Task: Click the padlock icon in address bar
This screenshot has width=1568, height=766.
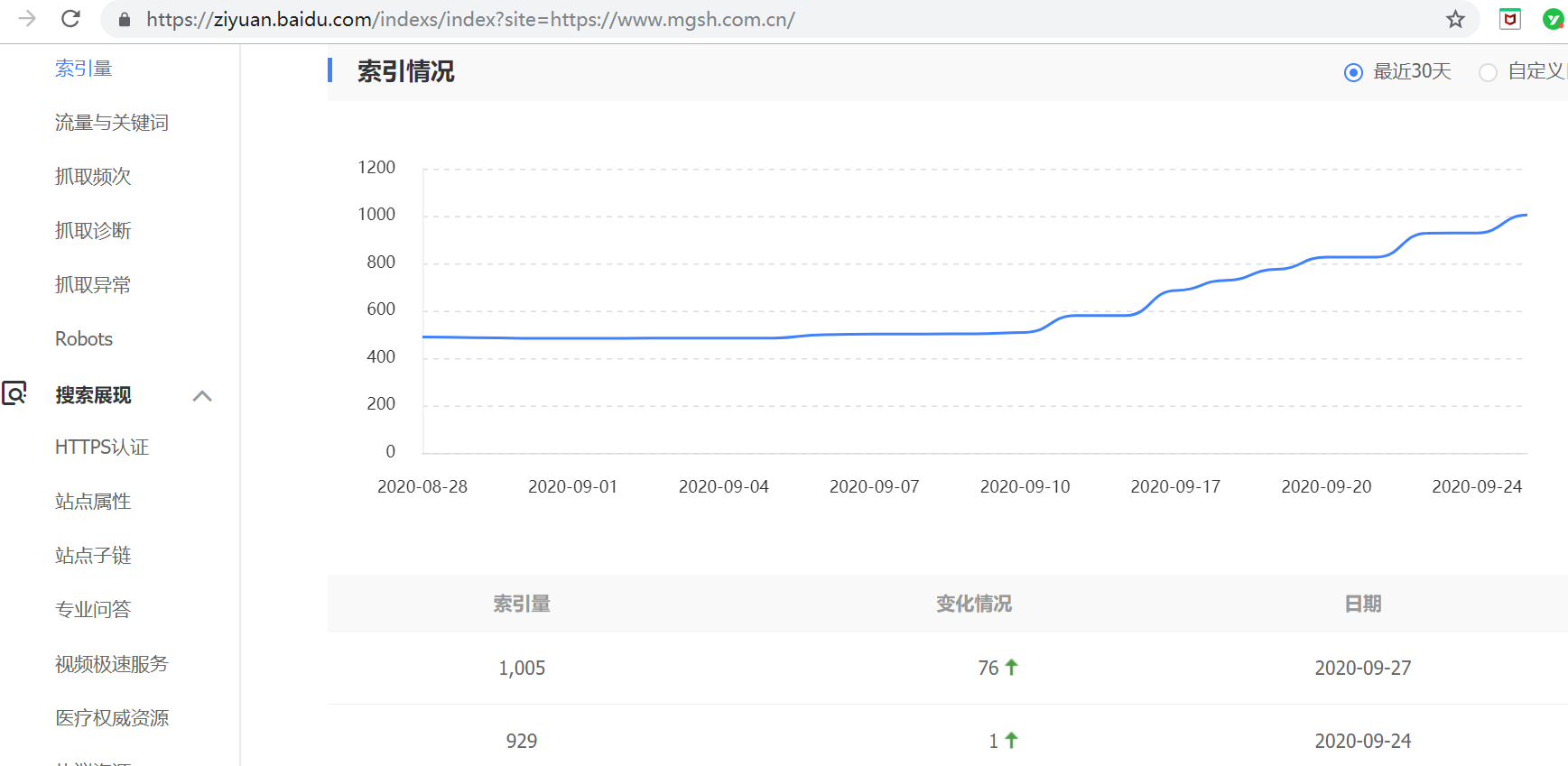Action: (x=125, y=20)
